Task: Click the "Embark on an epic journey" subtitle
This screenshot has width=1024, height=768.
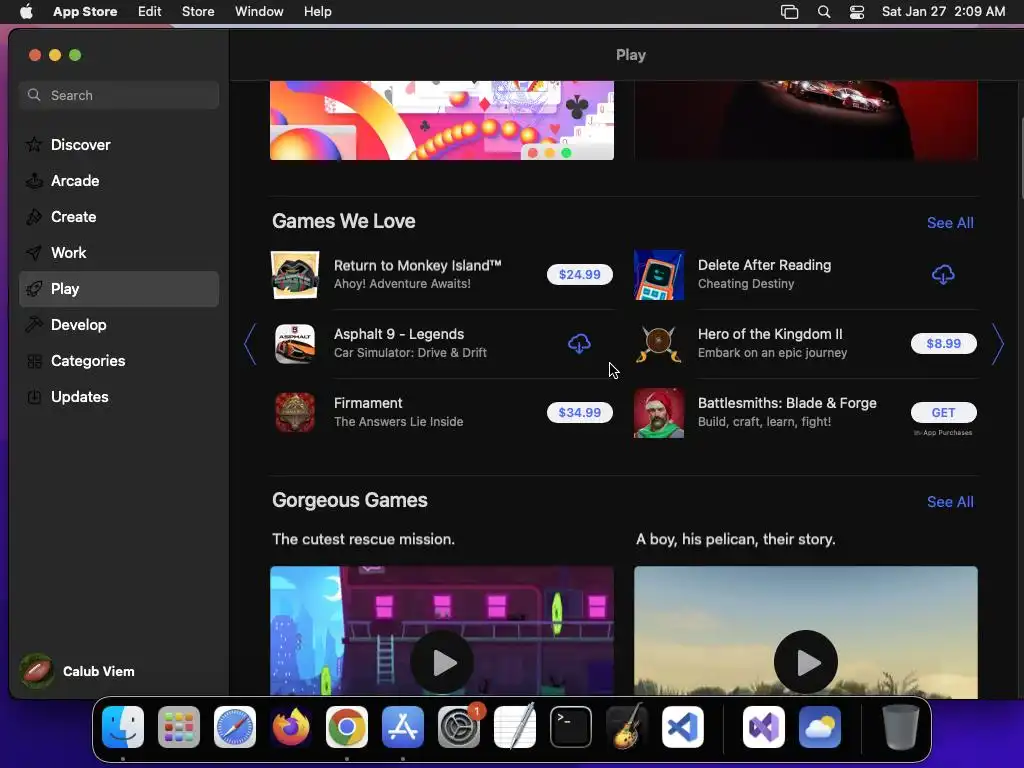Action: coord(773,353)
